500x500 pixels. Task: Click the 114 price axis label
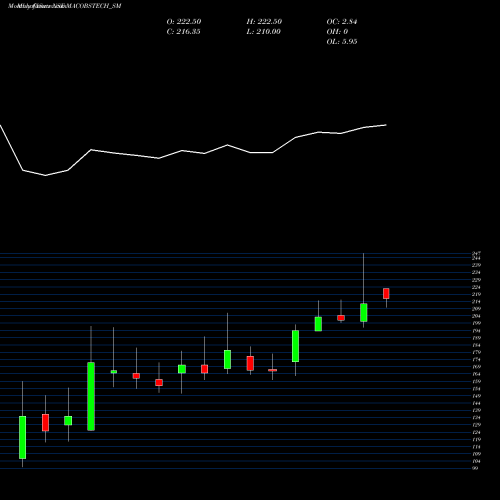476,447
